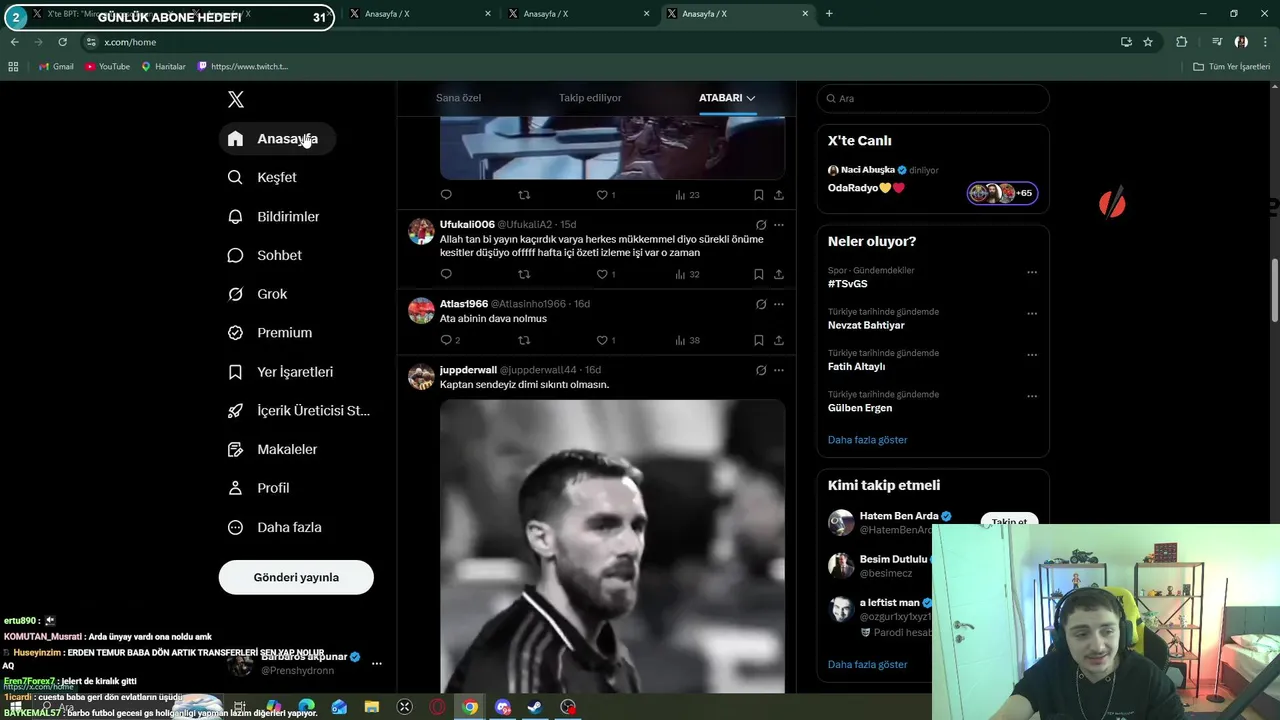The height and width of the screenshot is (720, 1280).
Task: Open Grok from the sidebar
Action: pos(260,294)
